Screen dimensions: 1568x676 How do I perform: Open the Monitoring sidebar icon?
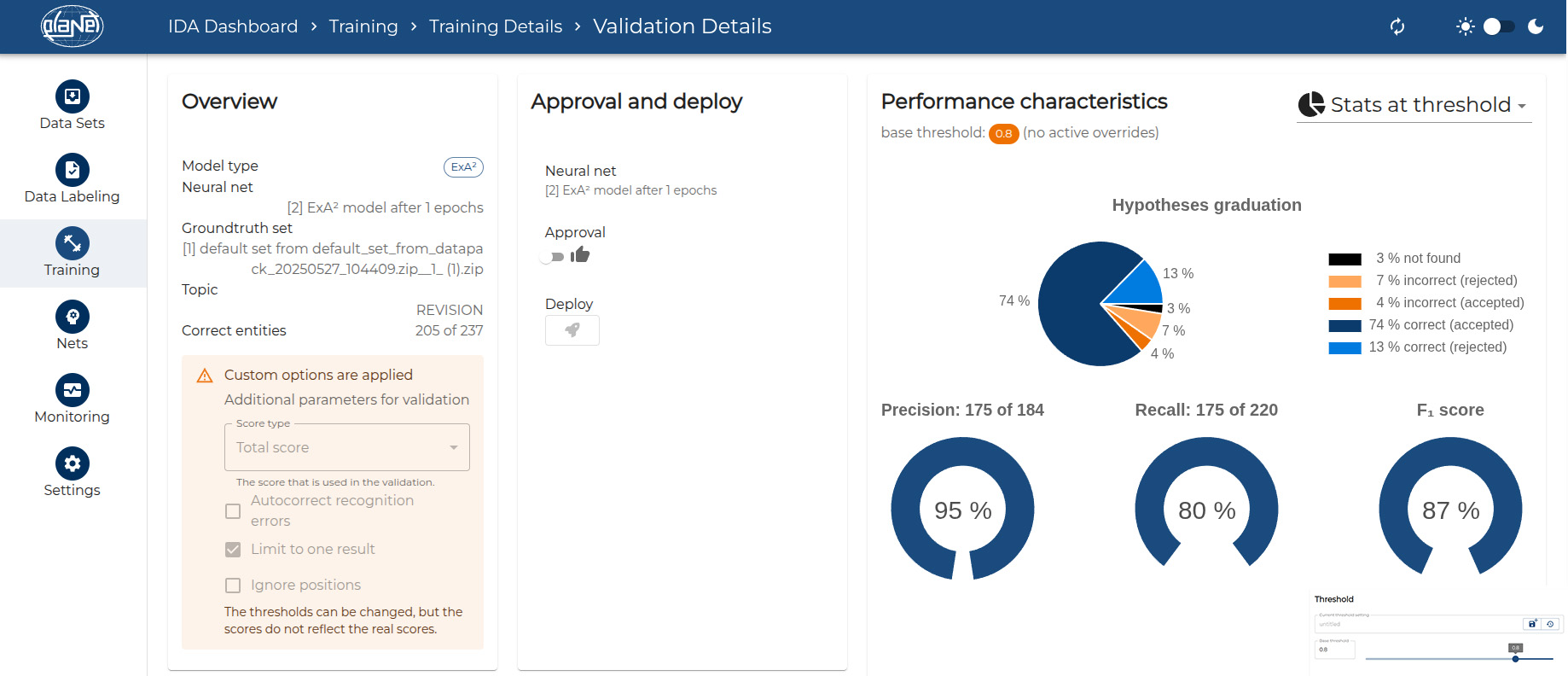(73, 391)
